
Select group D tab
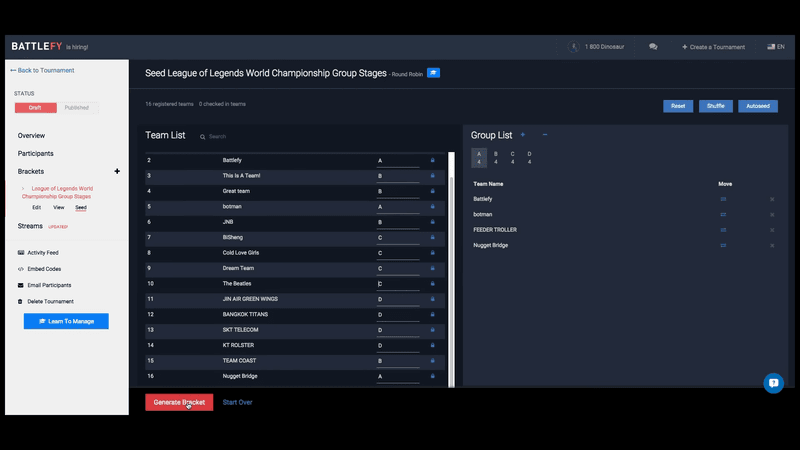(529, 158)
